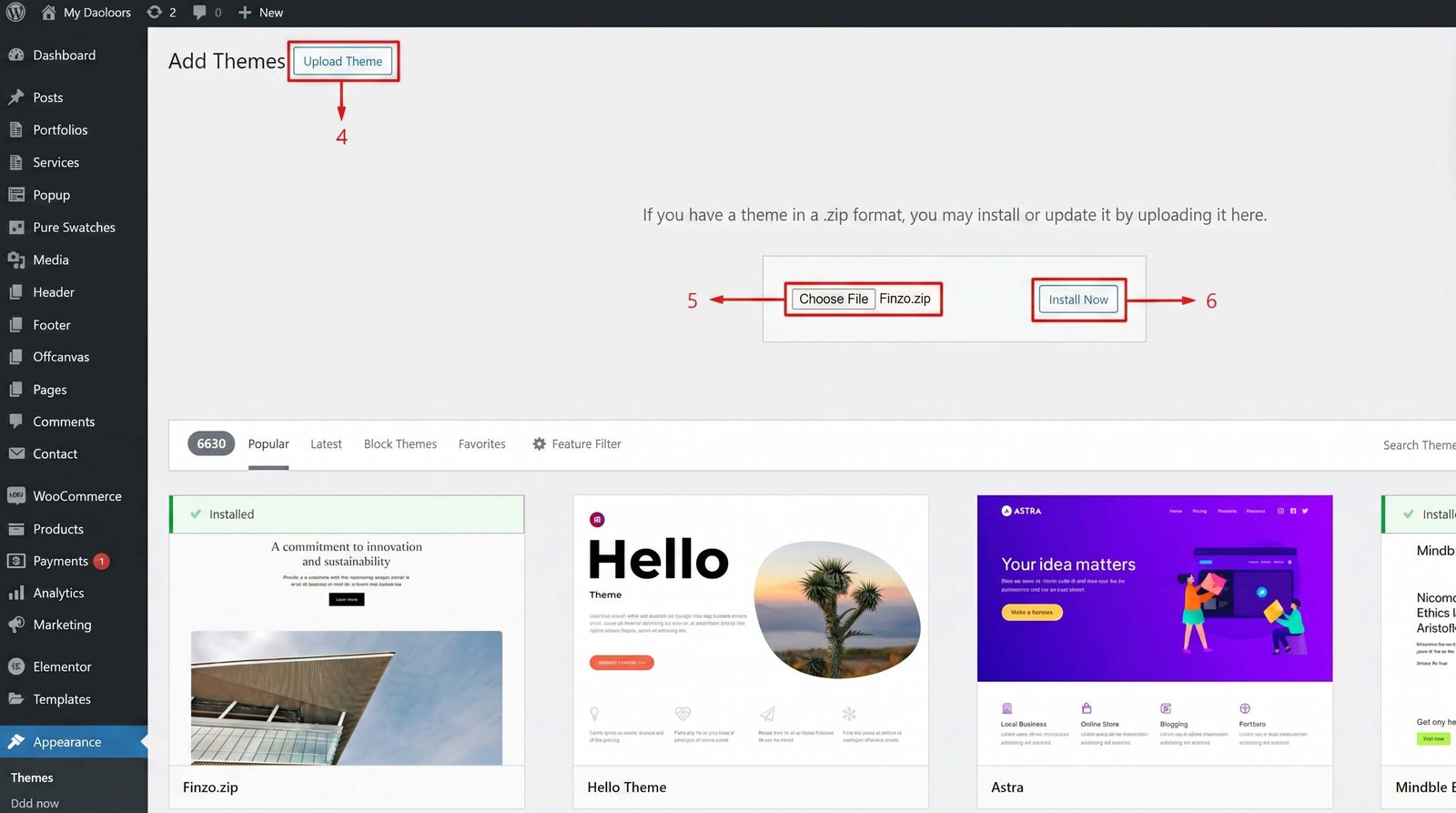Open the Hello Theme screenshot thumbnail
The height and width of the screenshot is (813, 1456).
point(751,630)
